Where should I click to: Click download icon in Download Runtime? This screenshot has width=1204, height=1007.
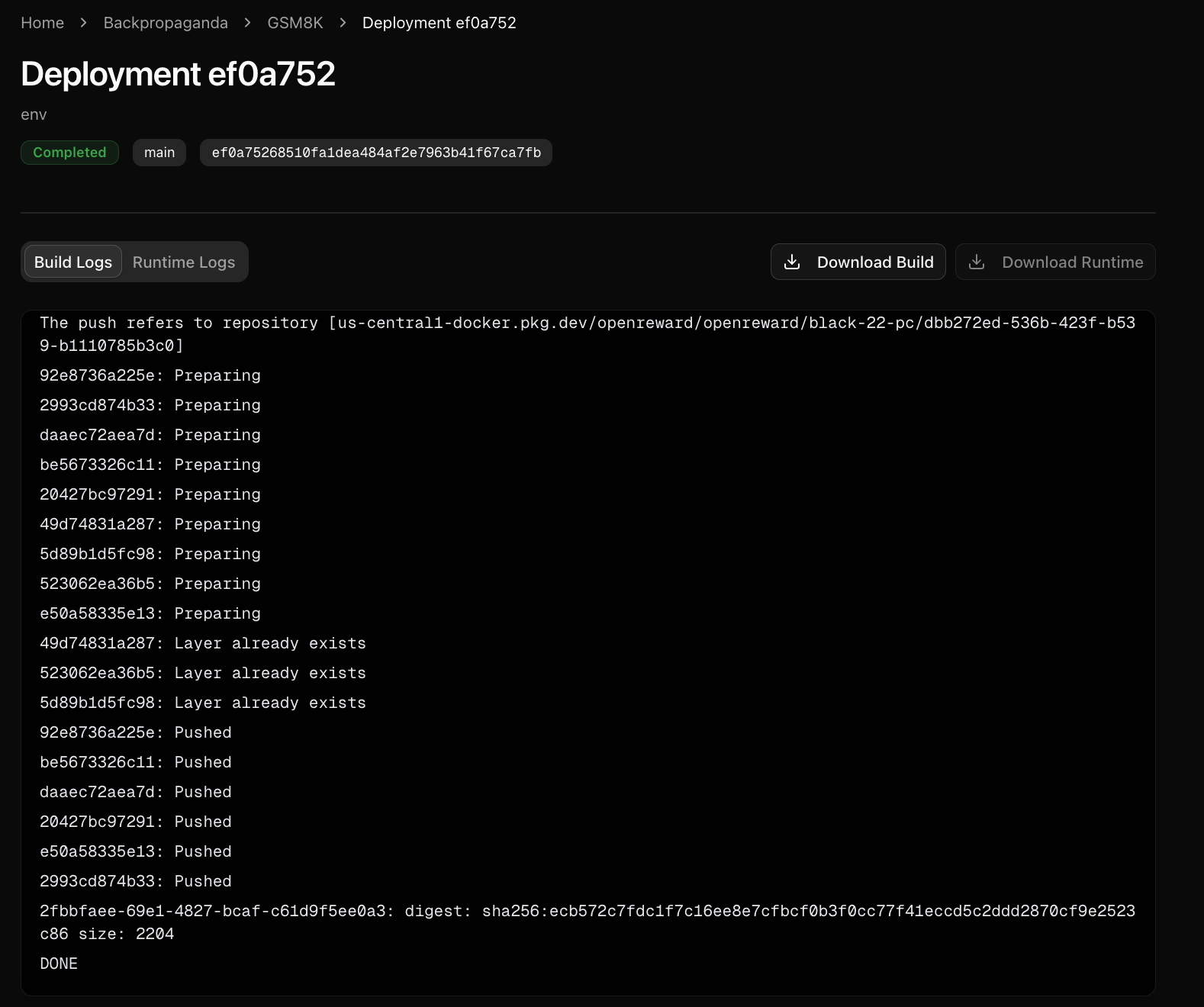pyautogui.click(x=976, y=262)
